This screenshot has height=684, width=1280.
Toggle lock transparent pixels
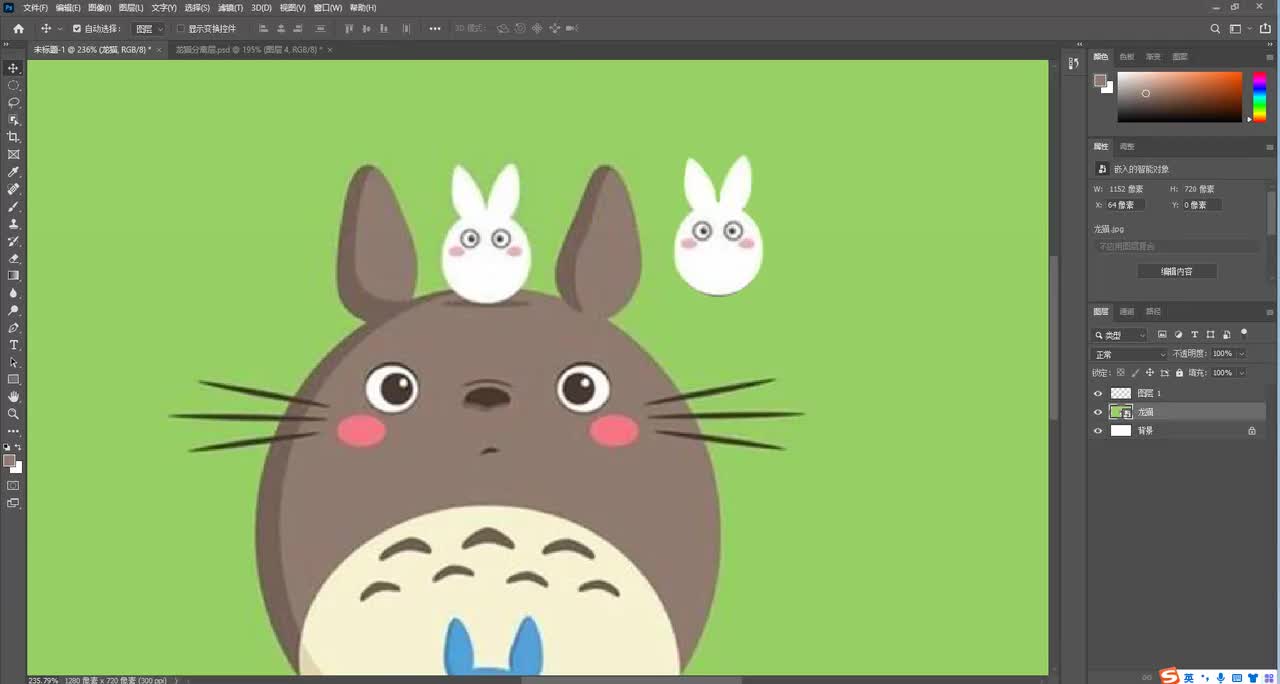1120,372
